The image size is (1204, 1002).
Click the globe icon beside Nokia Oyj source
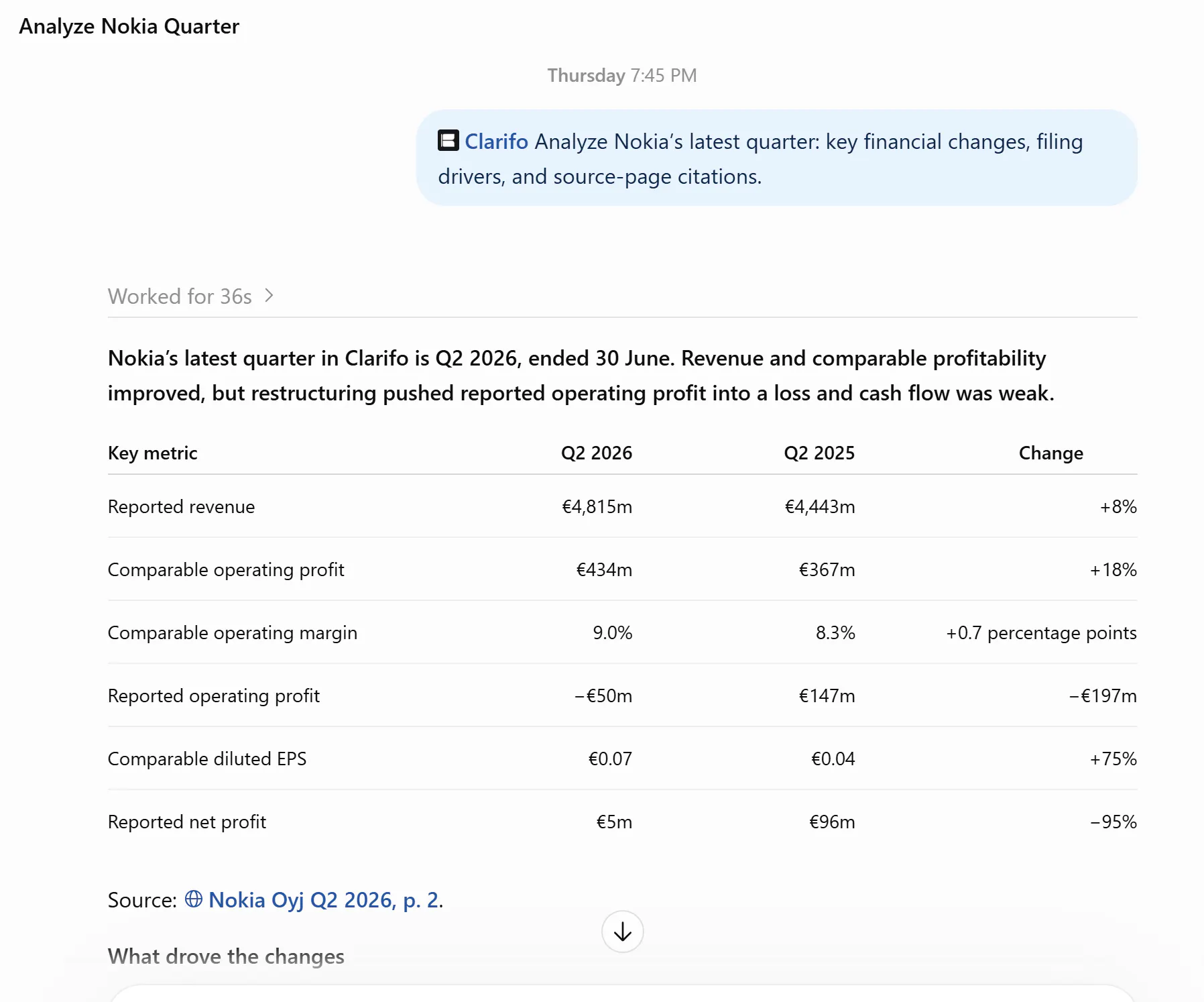(194, 899)
